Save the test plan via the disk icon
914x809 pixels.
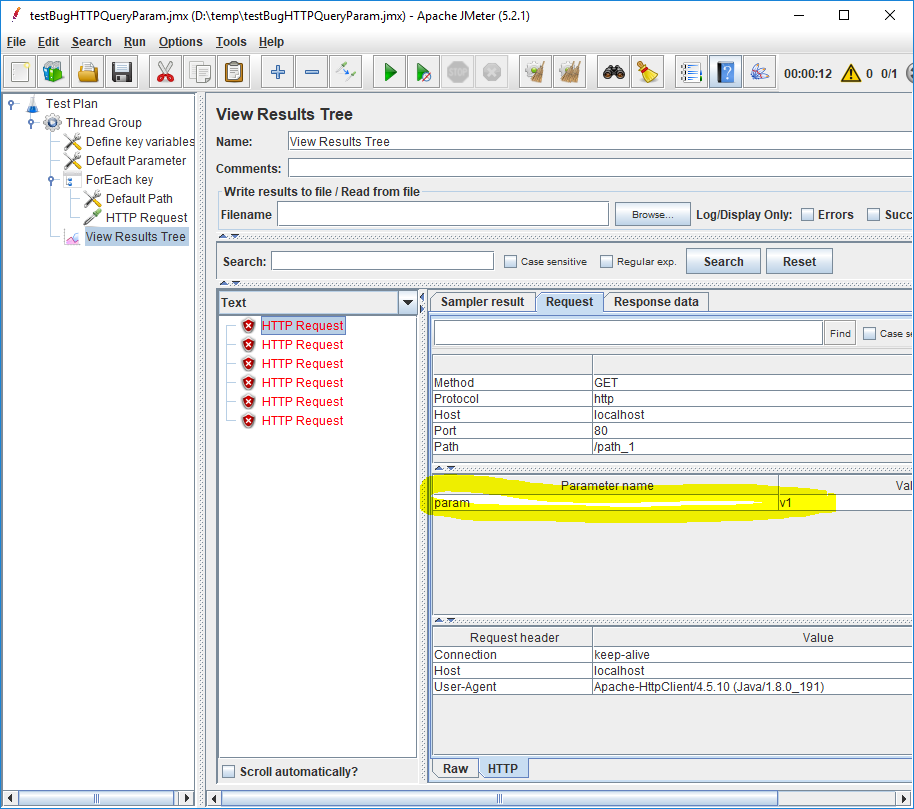121,71
